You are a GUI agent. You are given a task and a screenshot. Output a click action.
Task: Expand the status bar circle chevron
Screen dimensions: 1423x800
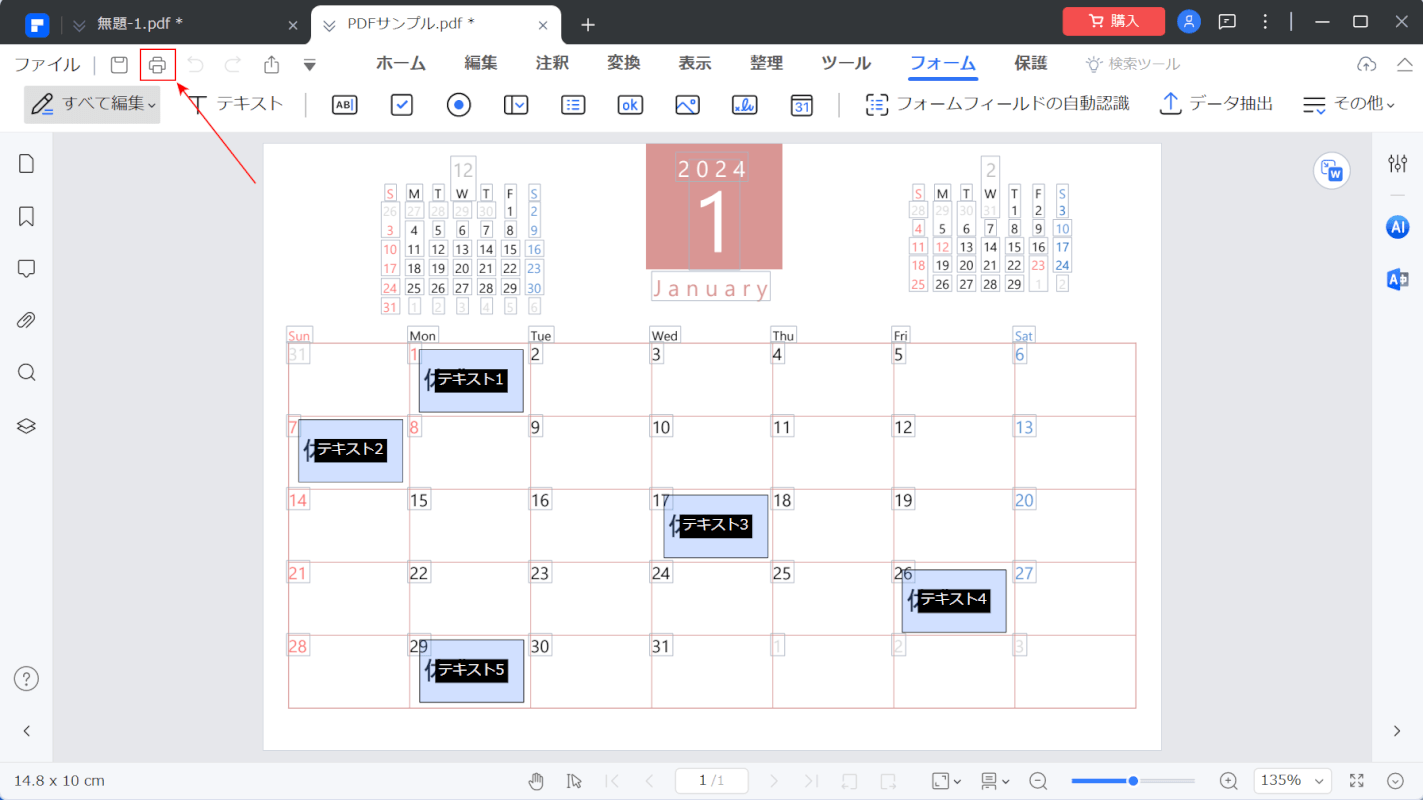[1396, 781]
